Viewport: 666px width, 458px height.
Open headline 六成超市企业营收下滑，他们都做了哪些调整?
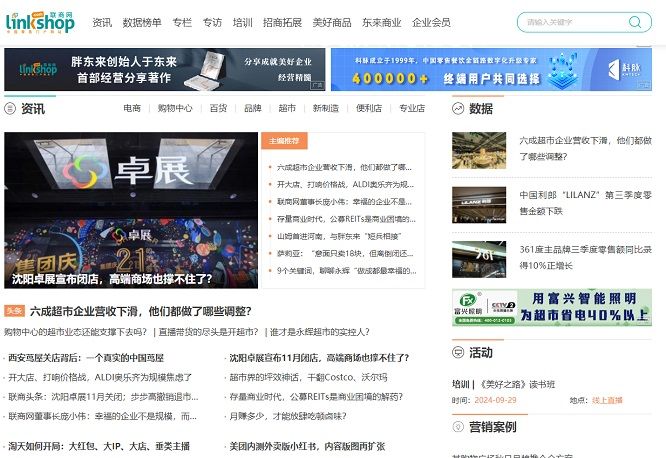pyautogui.click(x=141, y=311)
